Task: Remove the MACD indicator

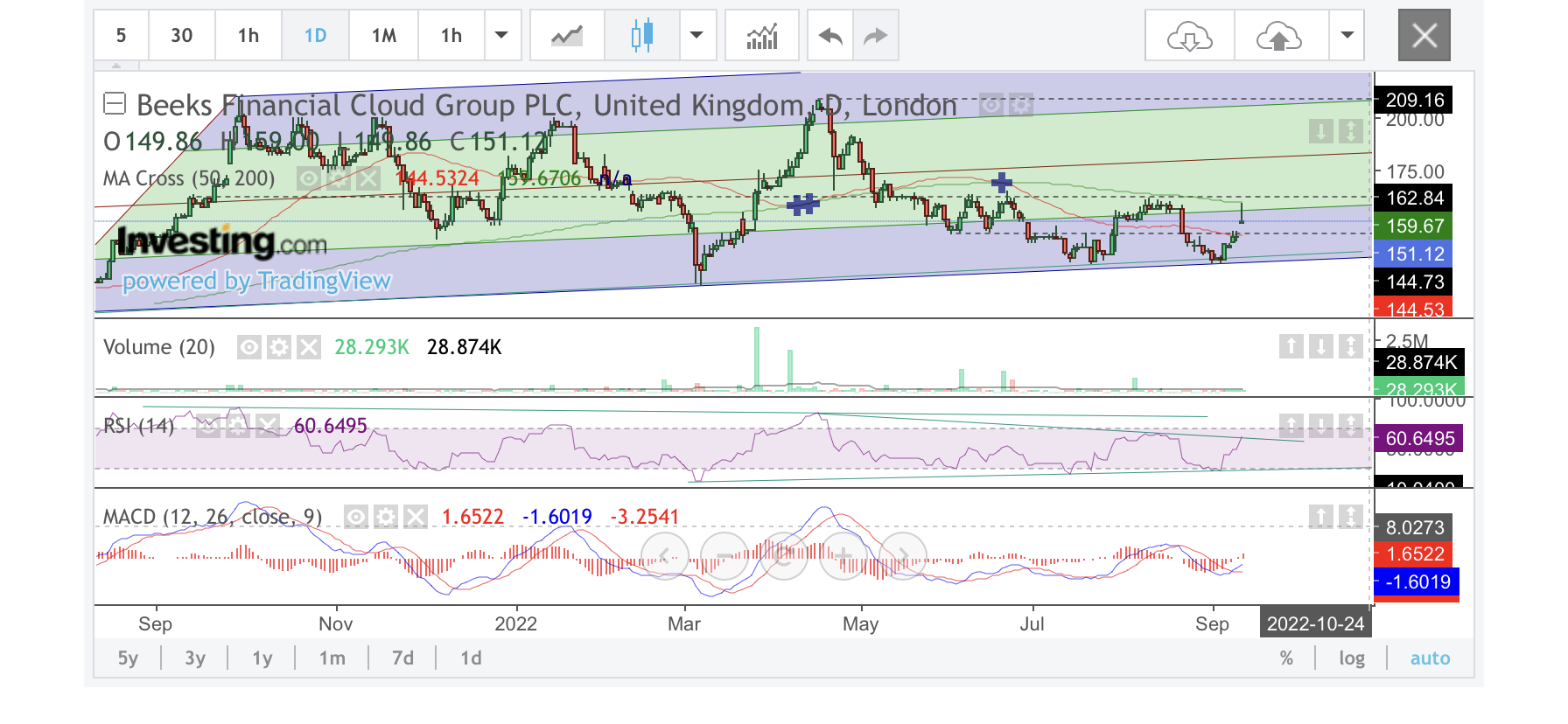Action: [416, 517]
